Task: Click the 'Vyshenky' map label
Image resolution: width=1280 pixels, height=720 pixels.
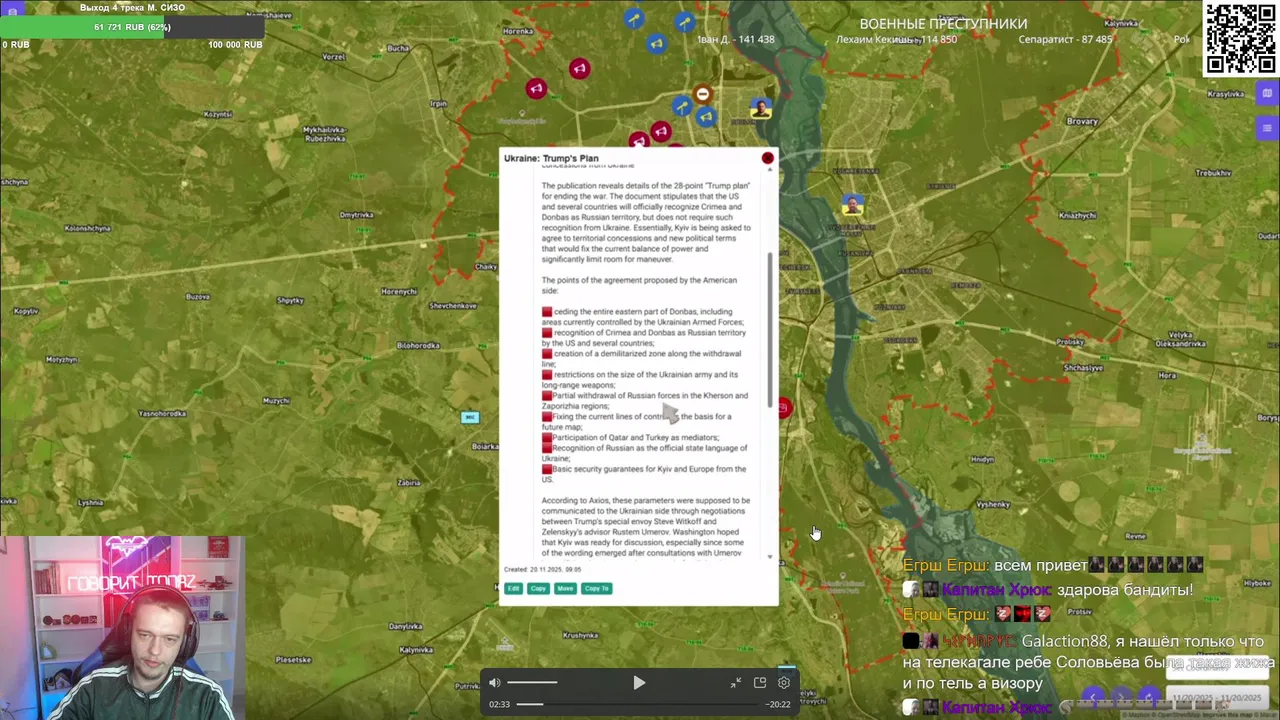Action: pos(993,504)
